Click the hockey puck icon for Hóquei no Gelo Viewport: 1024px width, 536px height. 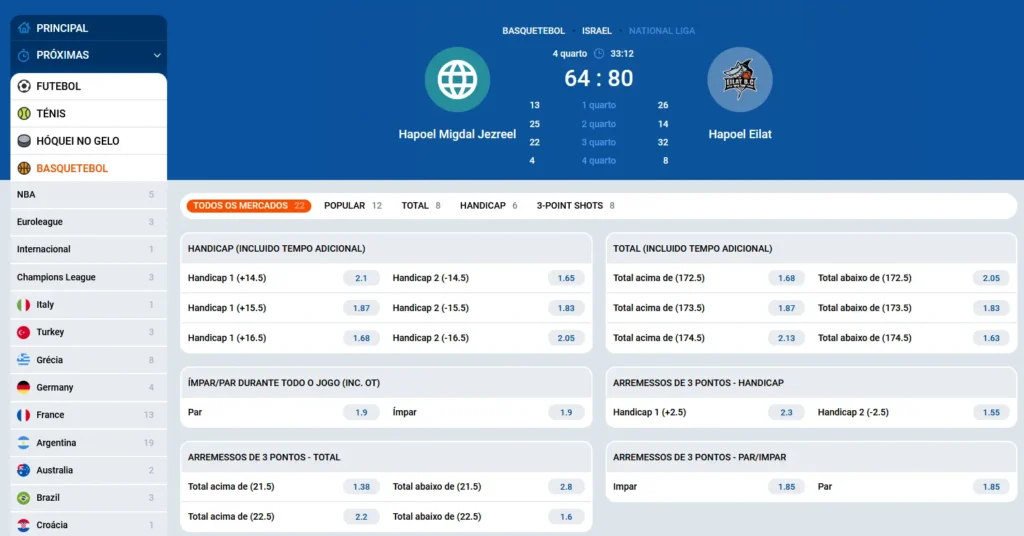click(24, 141)
